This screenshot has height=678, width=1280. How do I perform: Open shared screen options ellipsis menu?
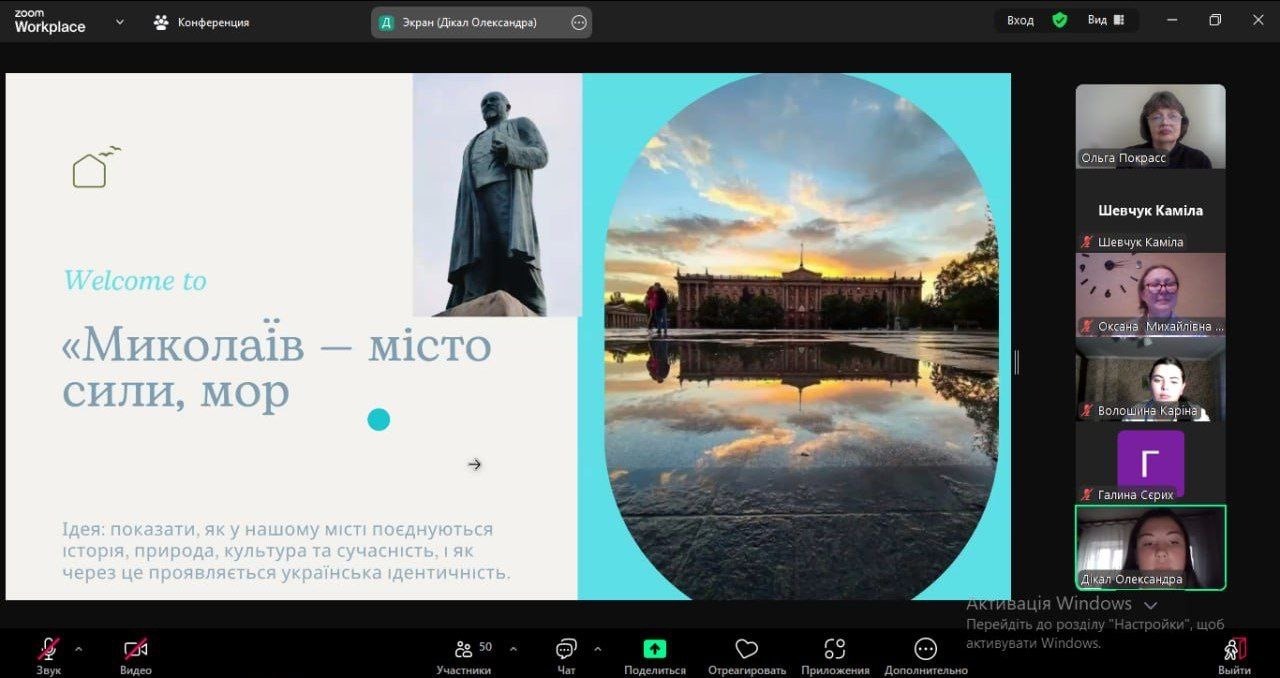579,22
